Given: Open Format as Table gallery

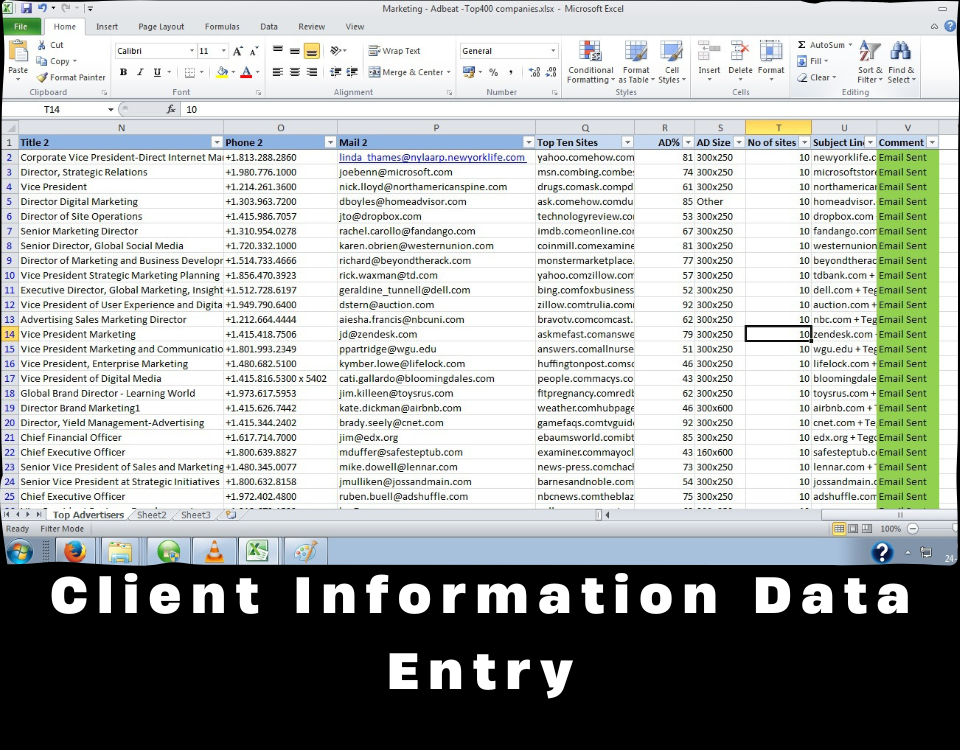Looking at the screenshot, I should pos(636,62).
